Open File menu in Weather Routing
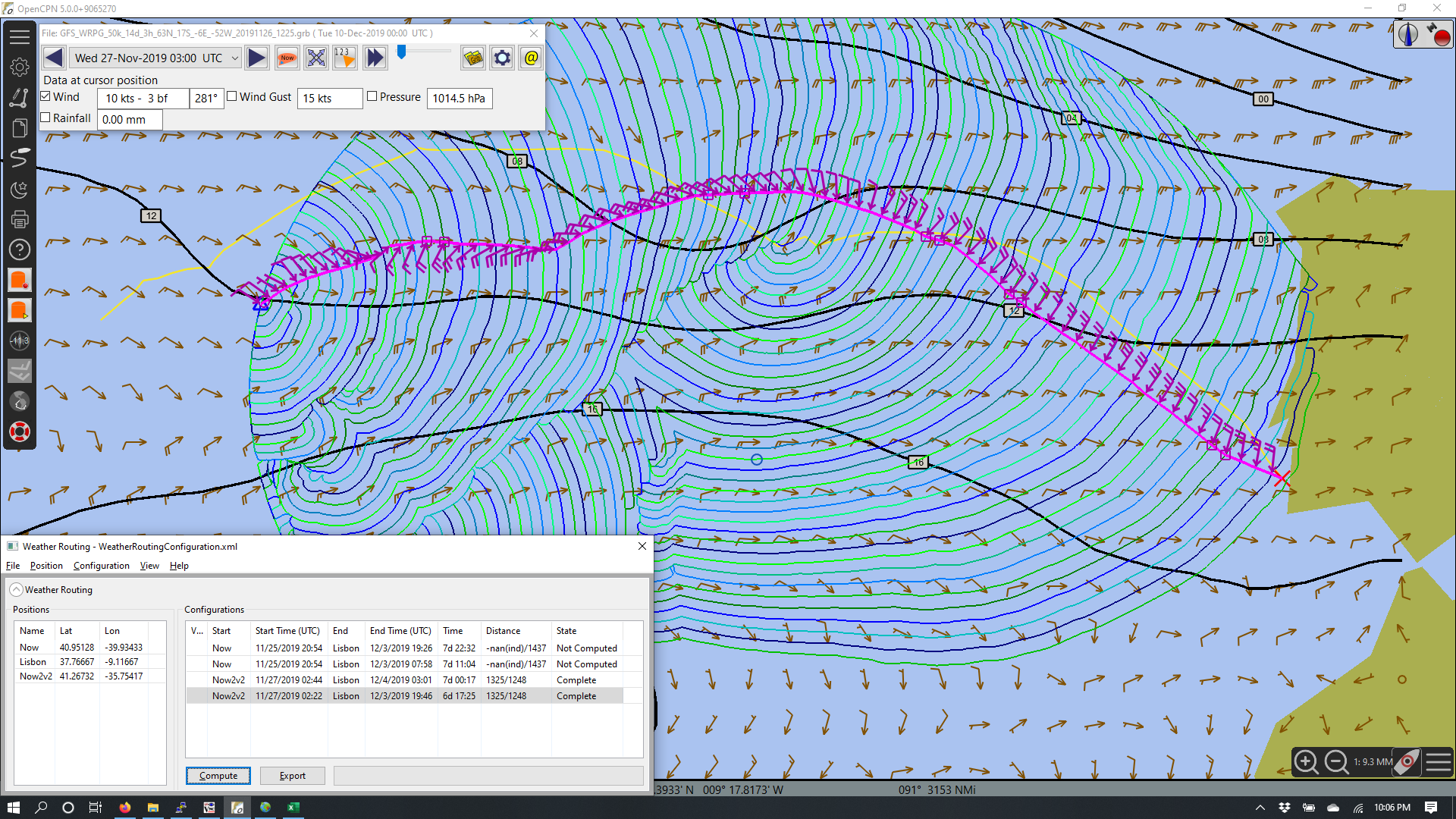The image size is (1456, 819). [x=13, y=566]
